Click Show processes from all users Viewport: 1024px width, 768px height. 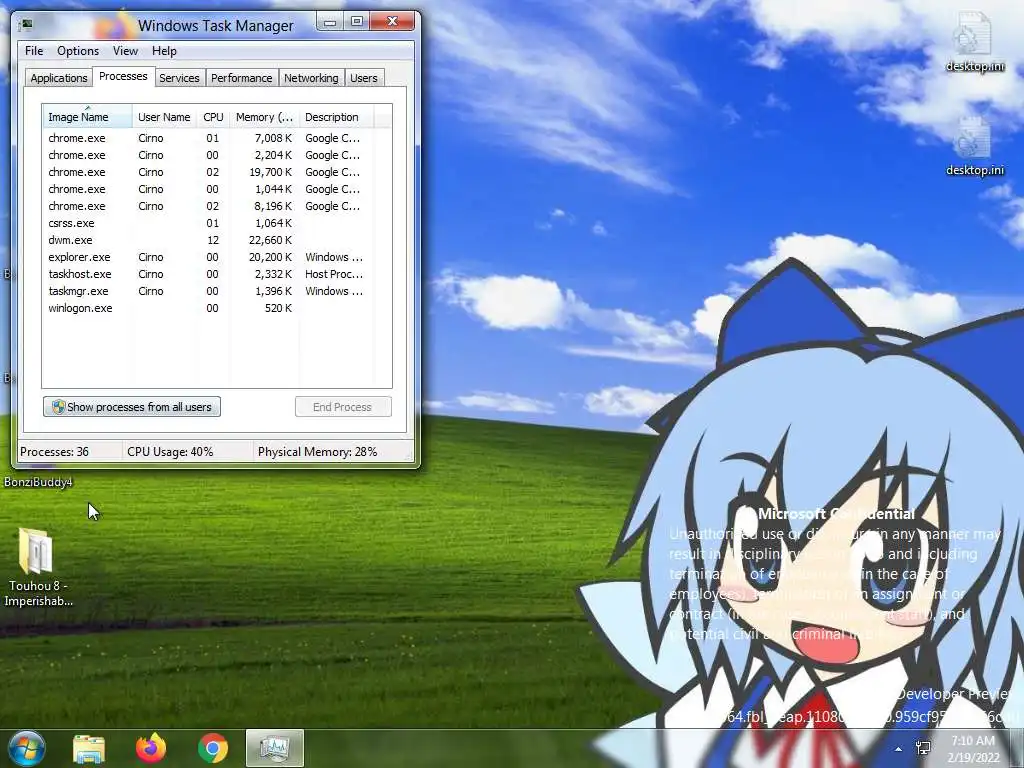132,407
